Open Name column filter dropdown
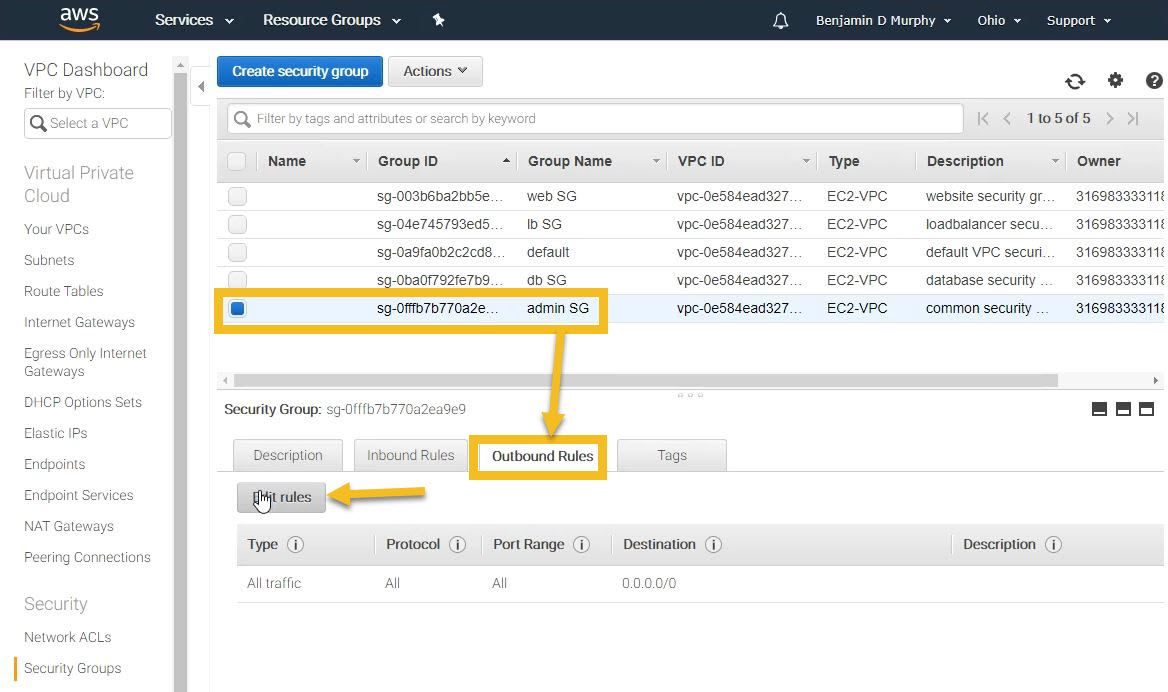Viewport: 1168px width, 692px height. click(356, 162)
